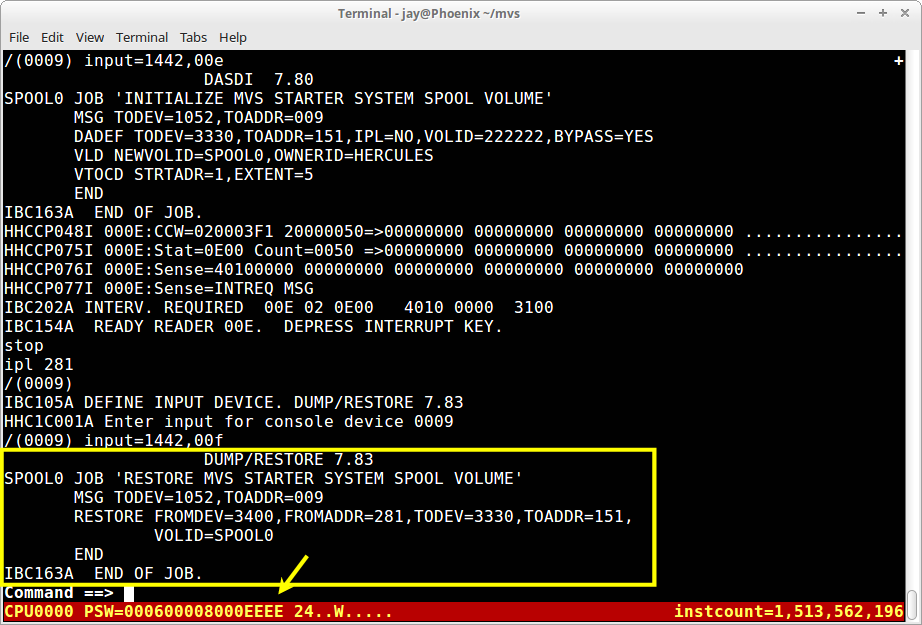Click the instcount=1,513,562,196 status value

point(788,611)
